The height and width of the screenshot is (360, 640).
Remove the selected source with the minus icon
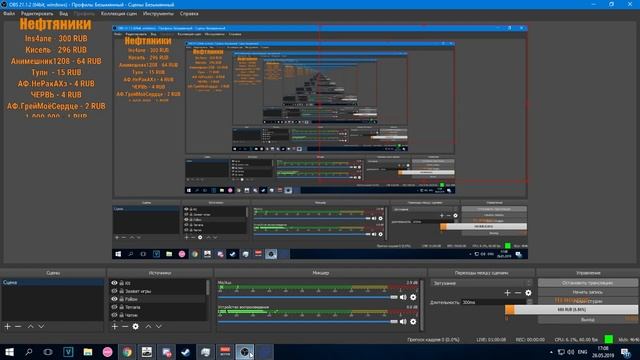tap(125, 327)
